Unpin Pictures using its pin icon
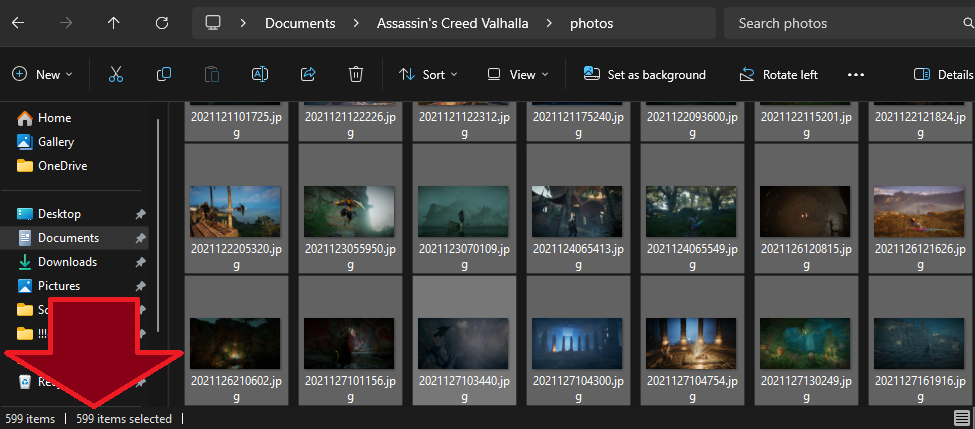 pyautogui.click(x=141, y=286)
